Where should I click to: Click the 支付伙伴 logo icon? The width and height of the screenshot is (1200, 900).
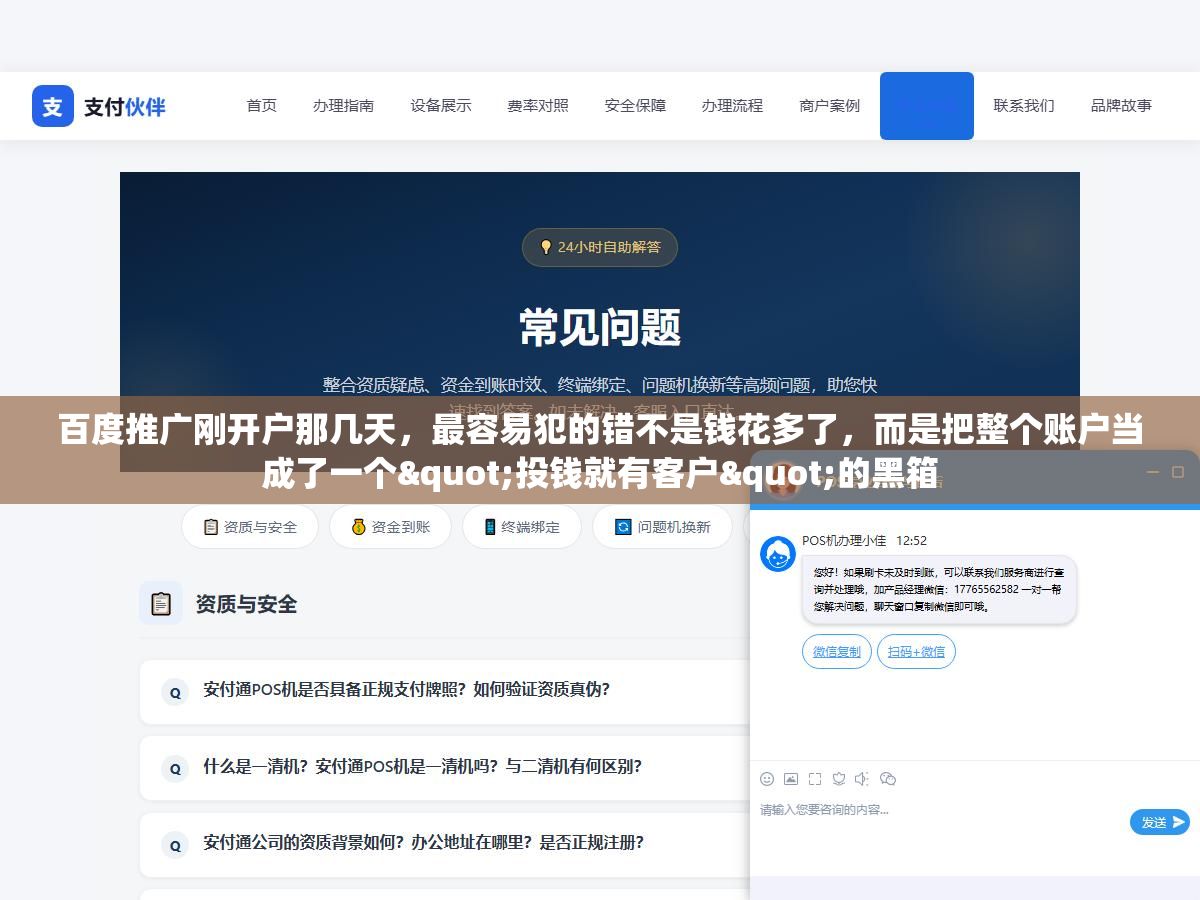(53, 106)
